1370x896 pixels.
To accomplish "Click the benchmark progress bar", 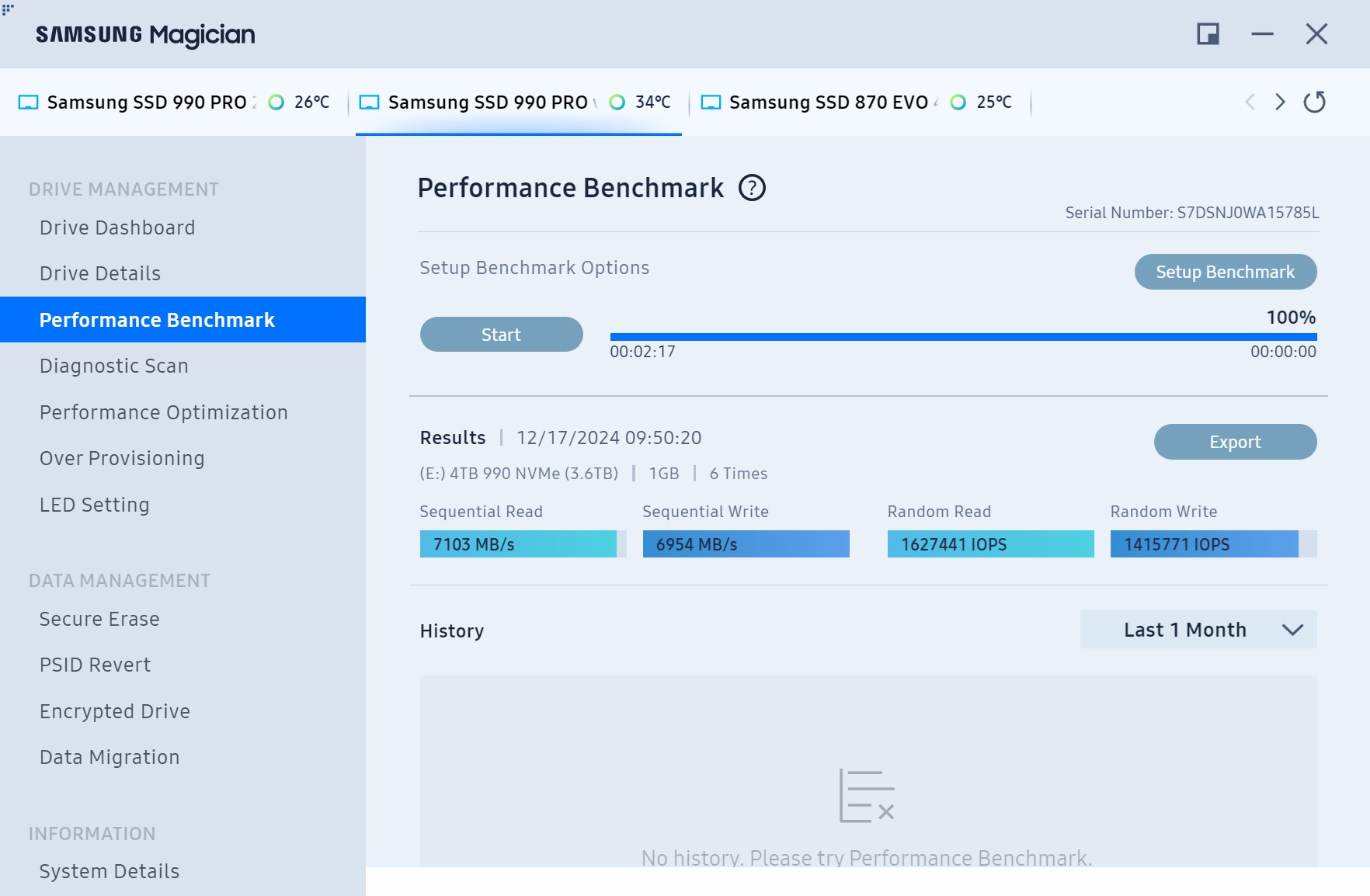I will coord(963,337).
